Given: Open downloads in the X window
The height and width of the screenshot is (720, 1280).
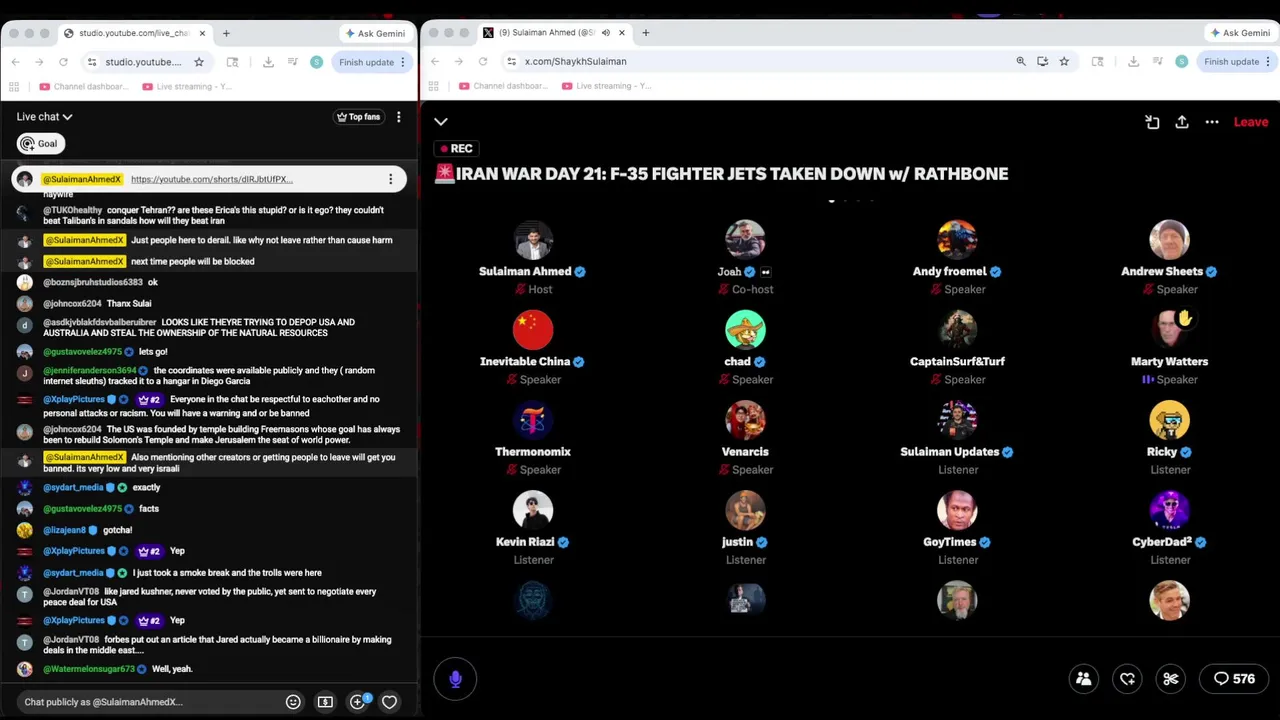Looking at the screenshot, I should tap(1133, 62).
